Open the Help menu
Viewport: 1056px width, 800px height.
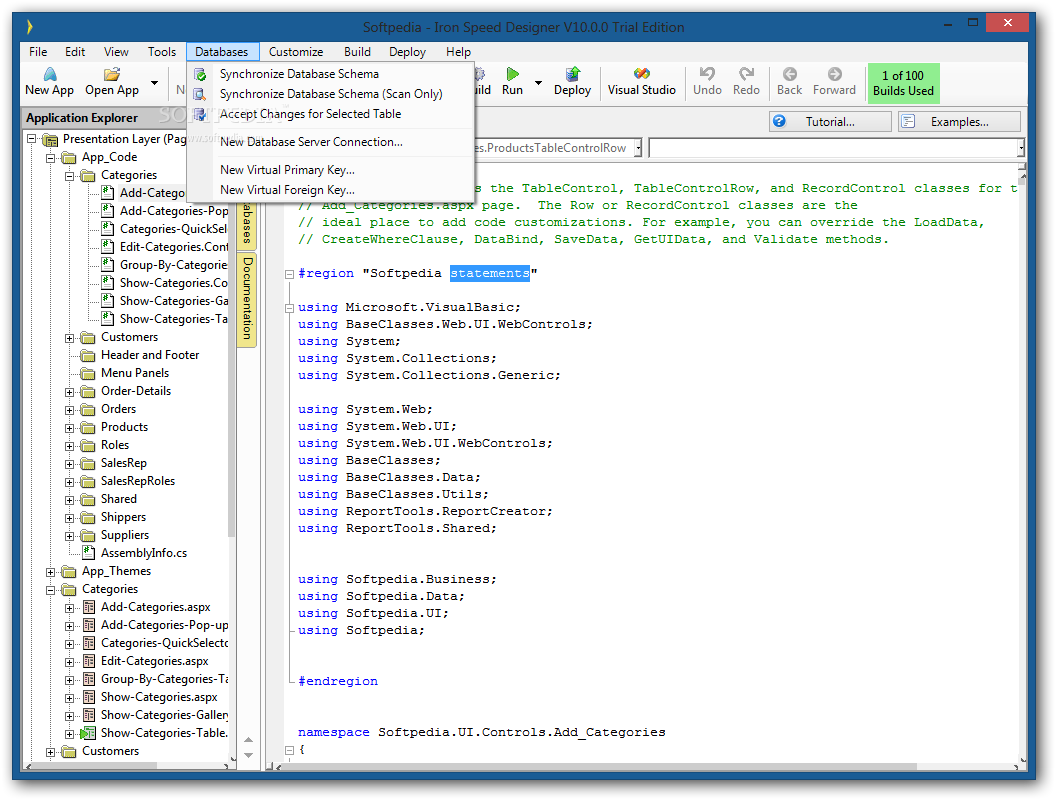[458, 52]
